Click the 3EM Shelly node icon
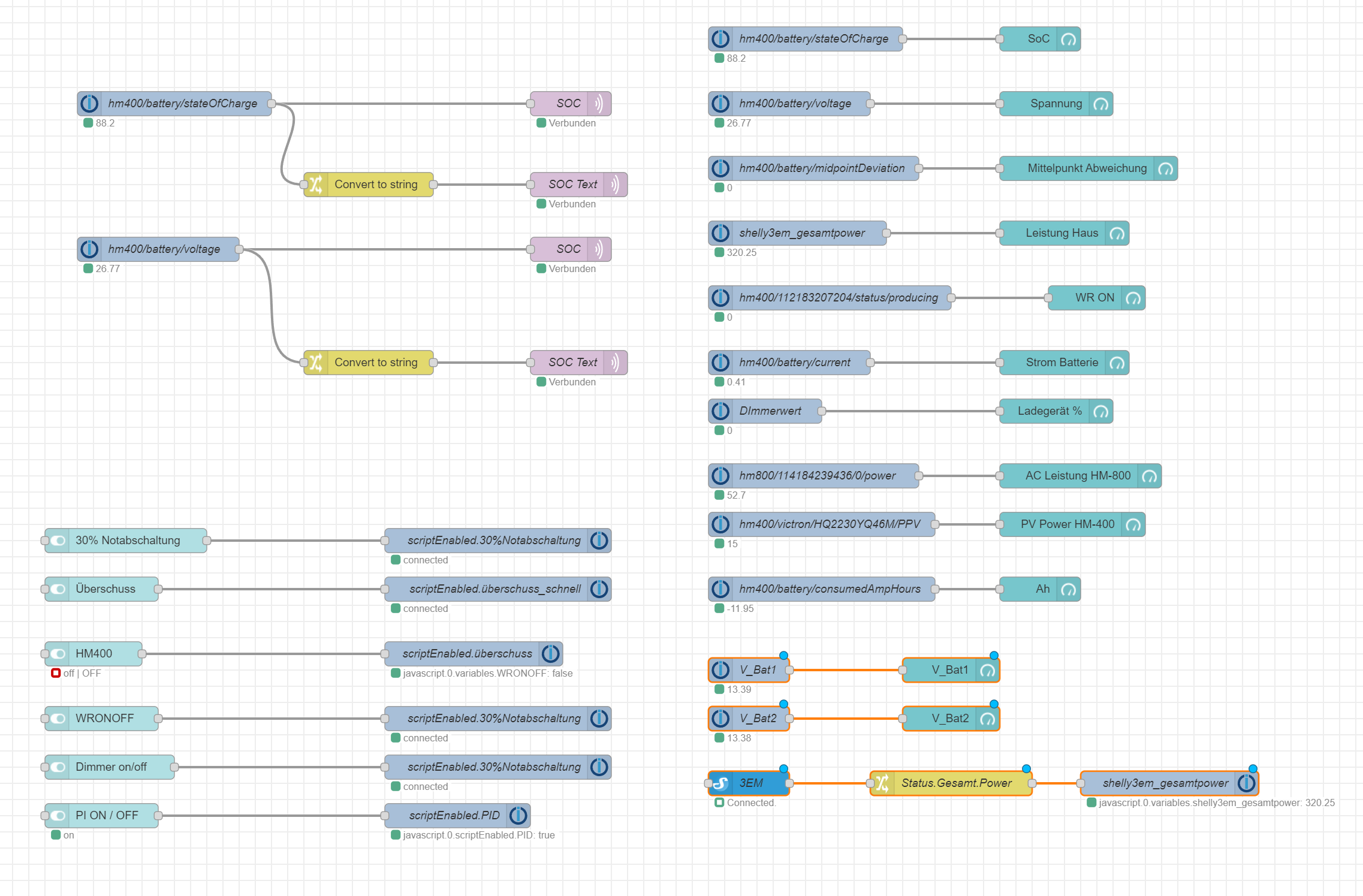 (720, 783)
